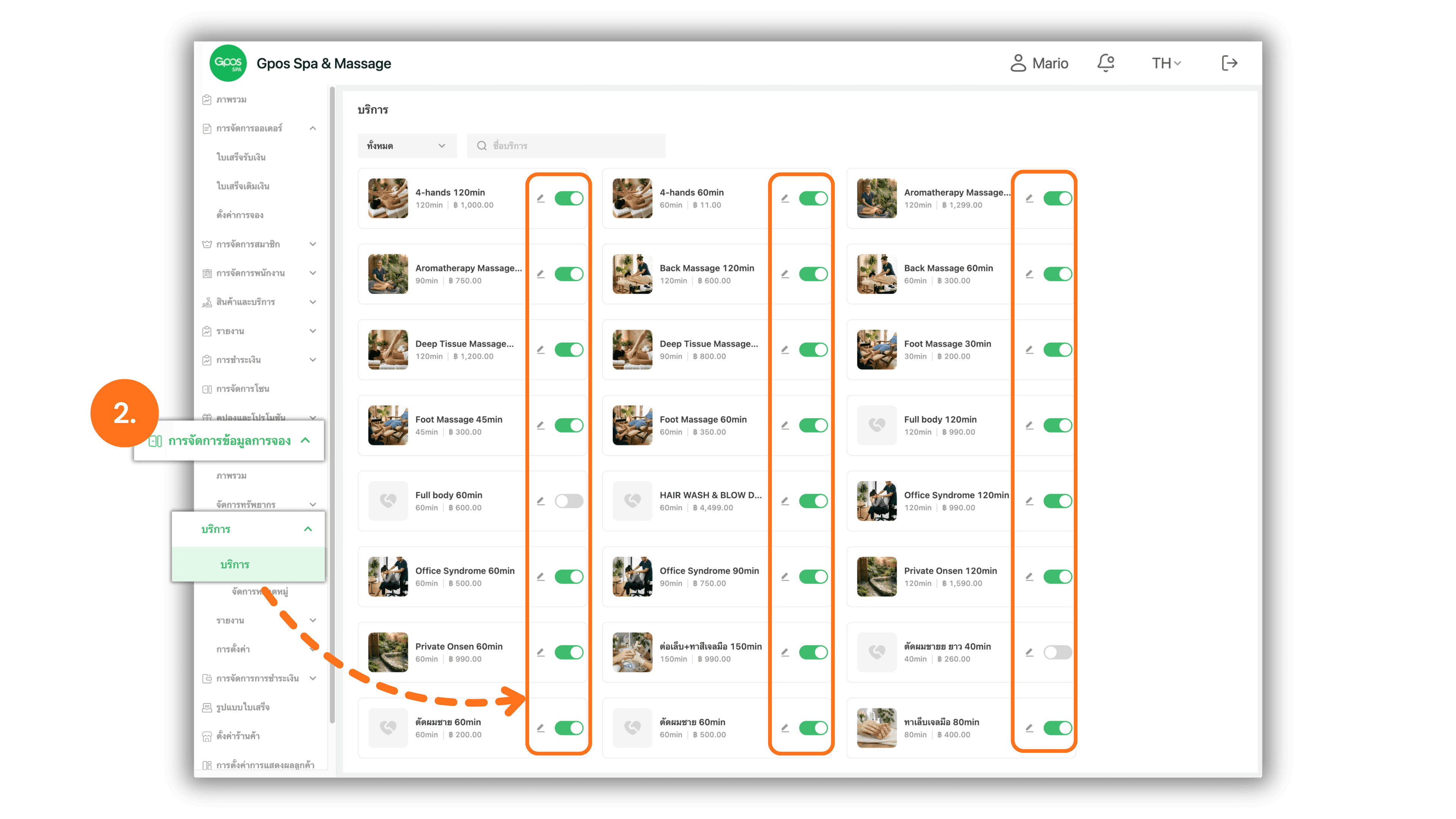Expand the การจัดการสมาชิก menu section
1456x819 pixels.
[259, 245]
